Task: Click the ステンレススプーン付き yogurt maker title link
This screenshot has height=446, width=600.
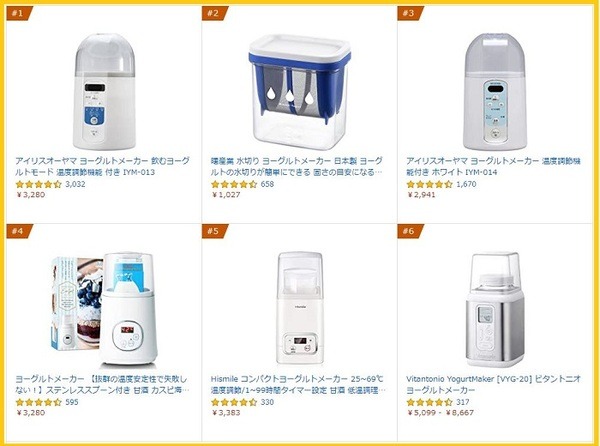Action: tap(102, 384)
